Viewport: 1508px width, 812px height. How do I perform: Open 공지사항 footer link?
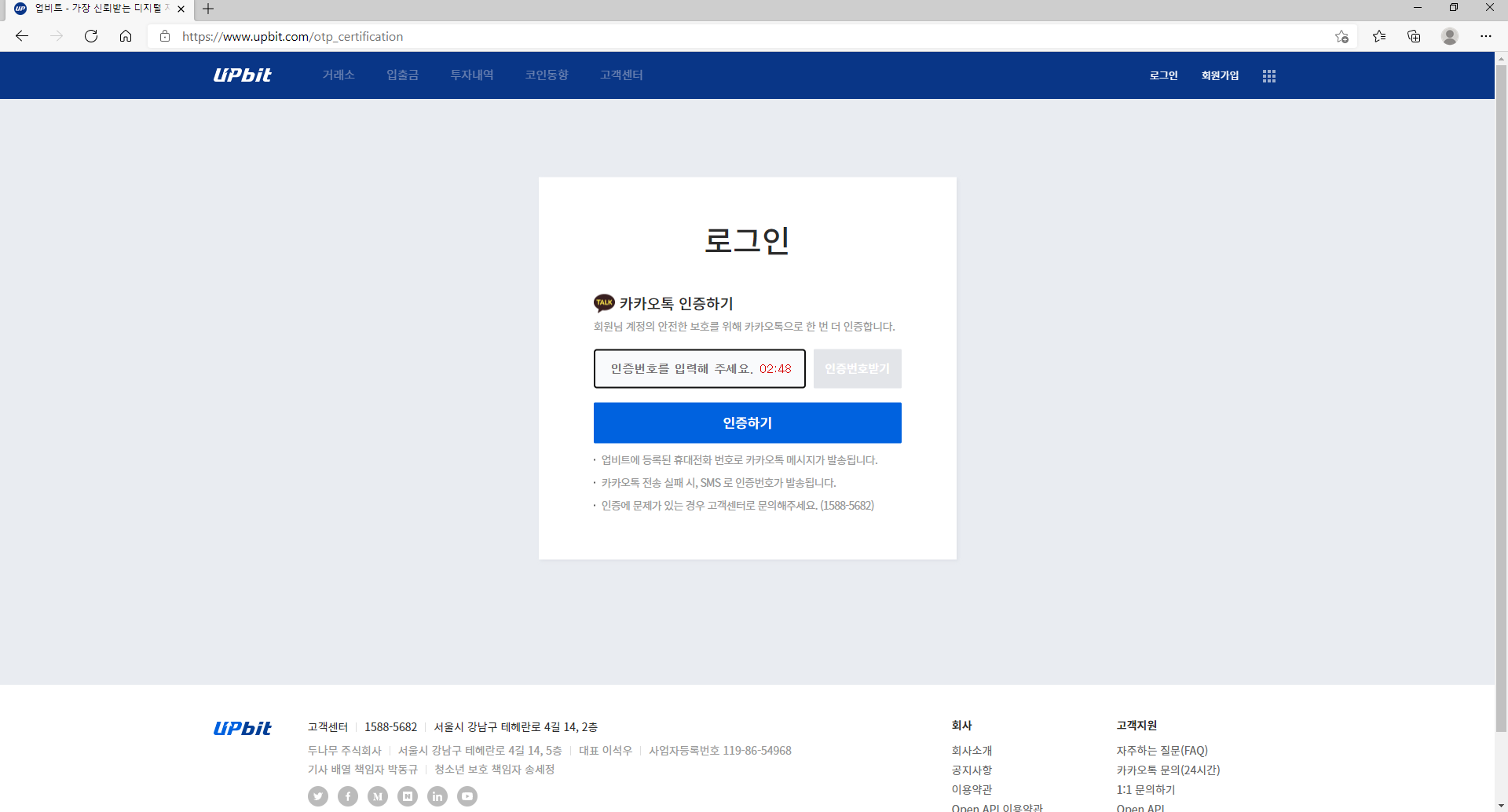[972, 770]
